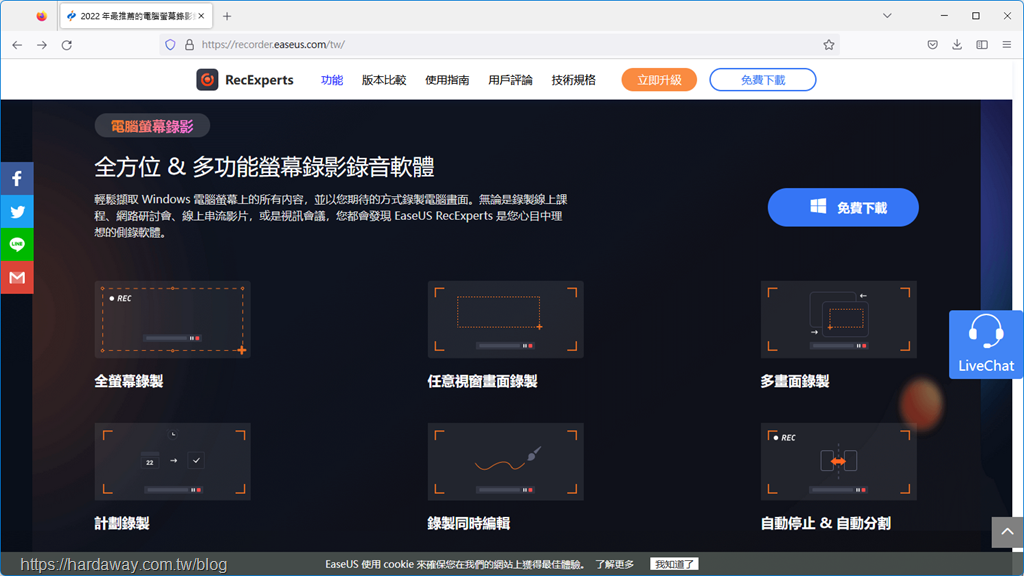Click the 計劃錄製 feature title

(x=122, y=523)
